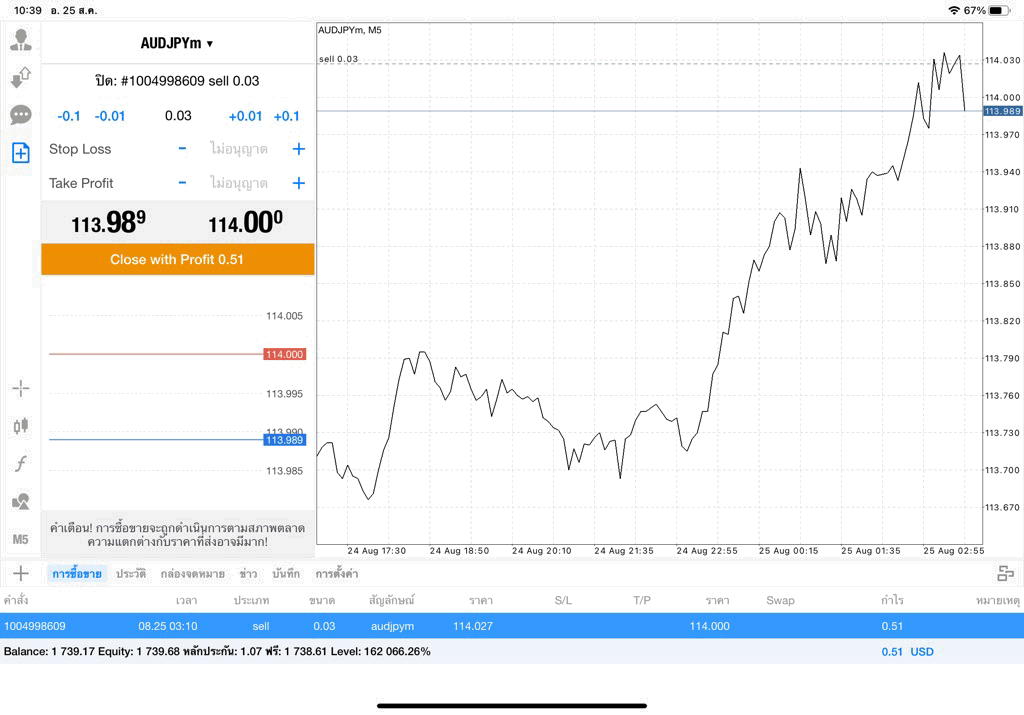This screenshot has height=715, width=1024.
Task: Open the quotes up-down arrows icon
Action: pos(21,77)
